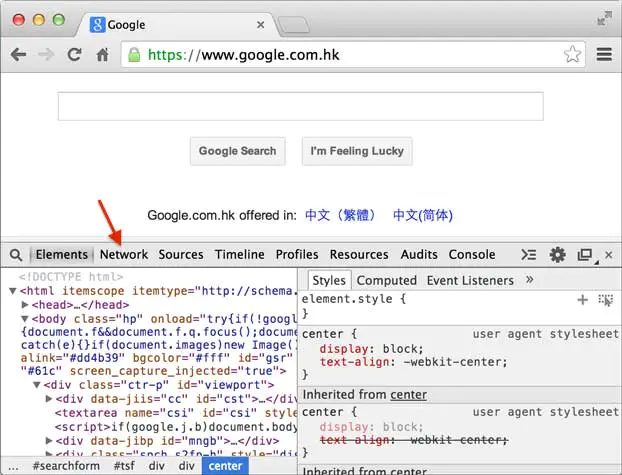Toggle element state icon in Styles
Screen dimensions: 622x475
point(605,300)
